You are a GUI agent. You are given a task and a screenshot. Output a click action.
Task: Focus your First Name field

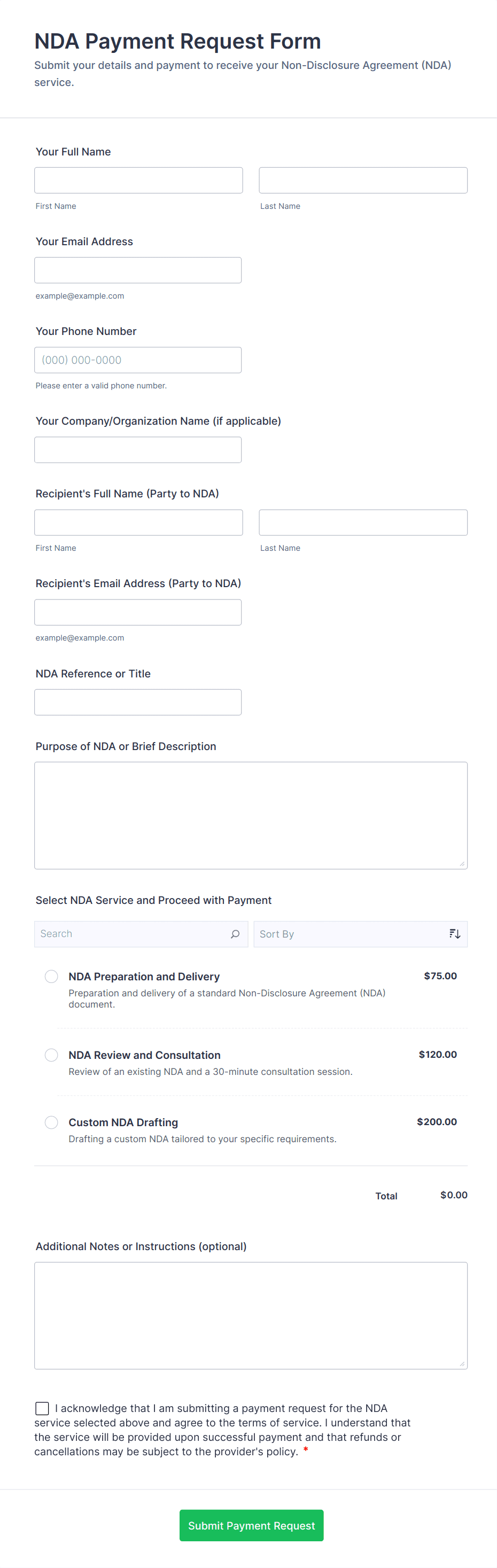coord(138,180)
